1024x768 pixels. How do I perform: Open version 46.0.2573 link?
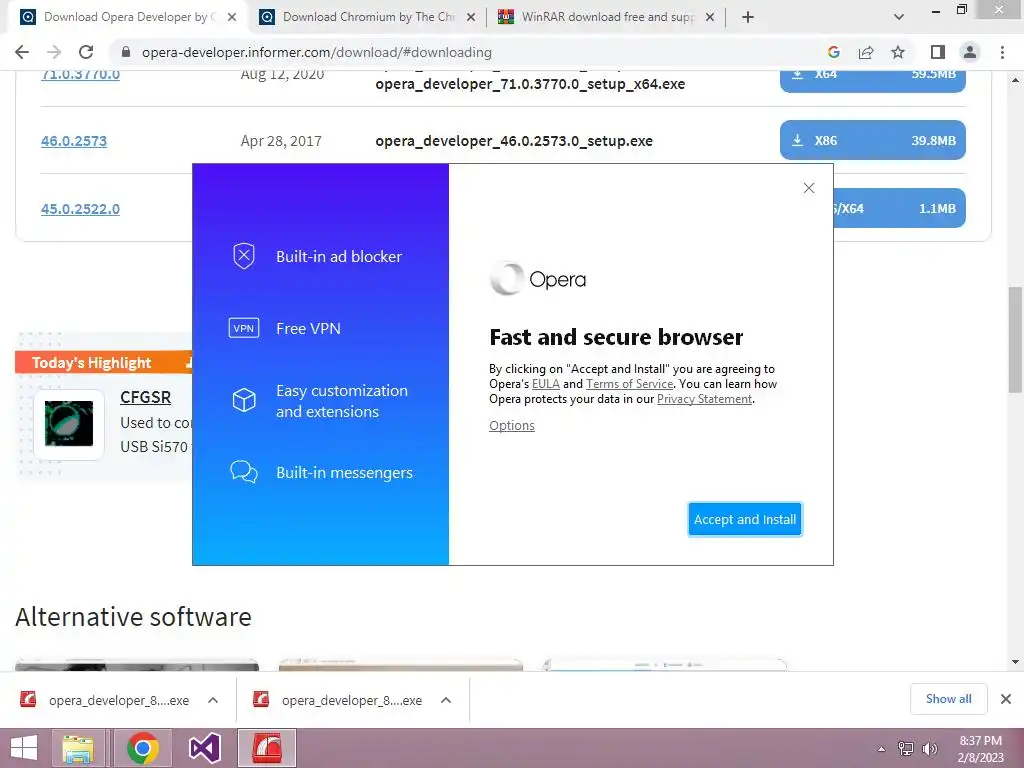[x=74, y=141]
